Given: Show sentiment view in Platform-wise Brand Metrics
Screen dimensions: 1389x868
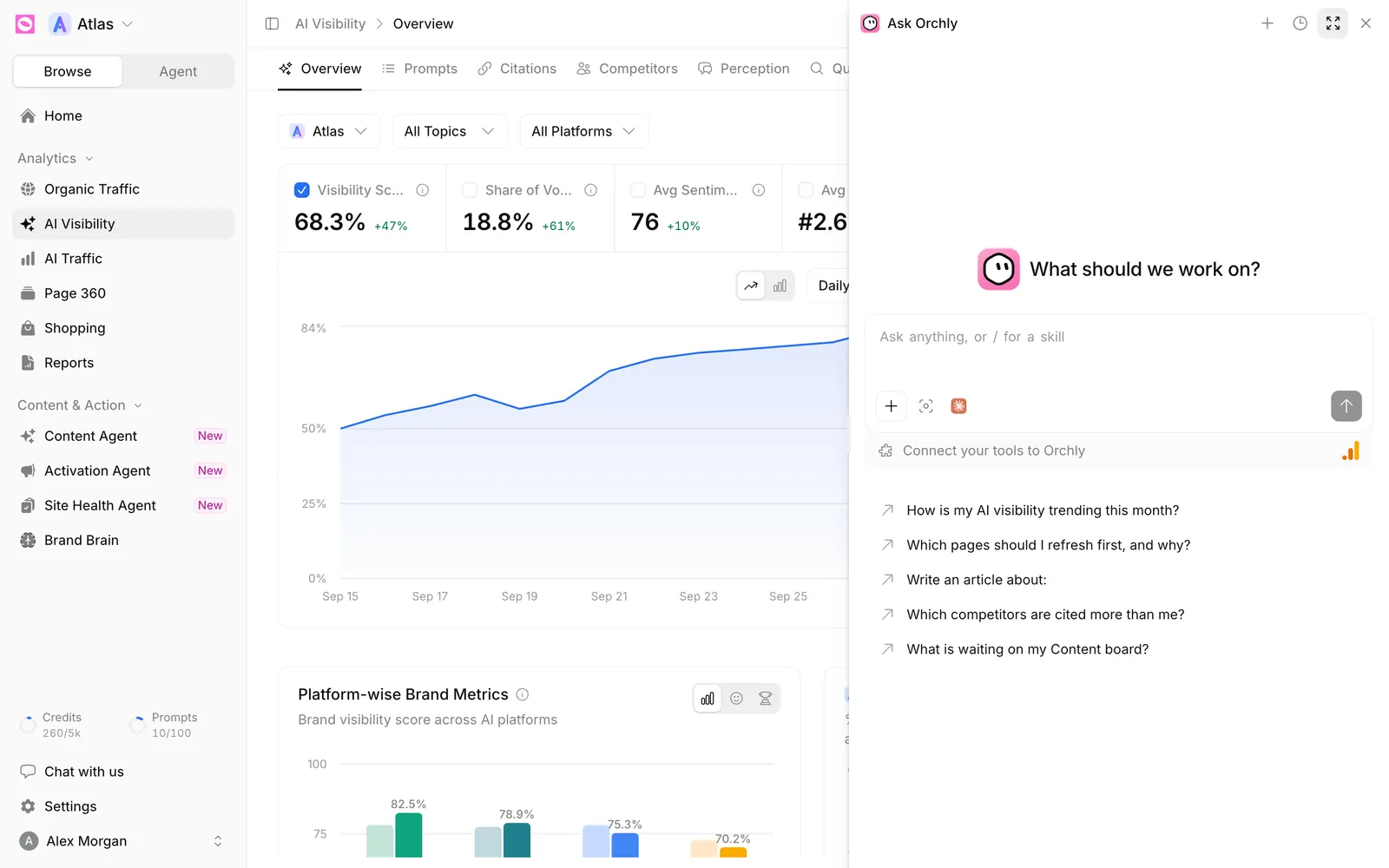Looking at the screenshot, I should (736, 699).
